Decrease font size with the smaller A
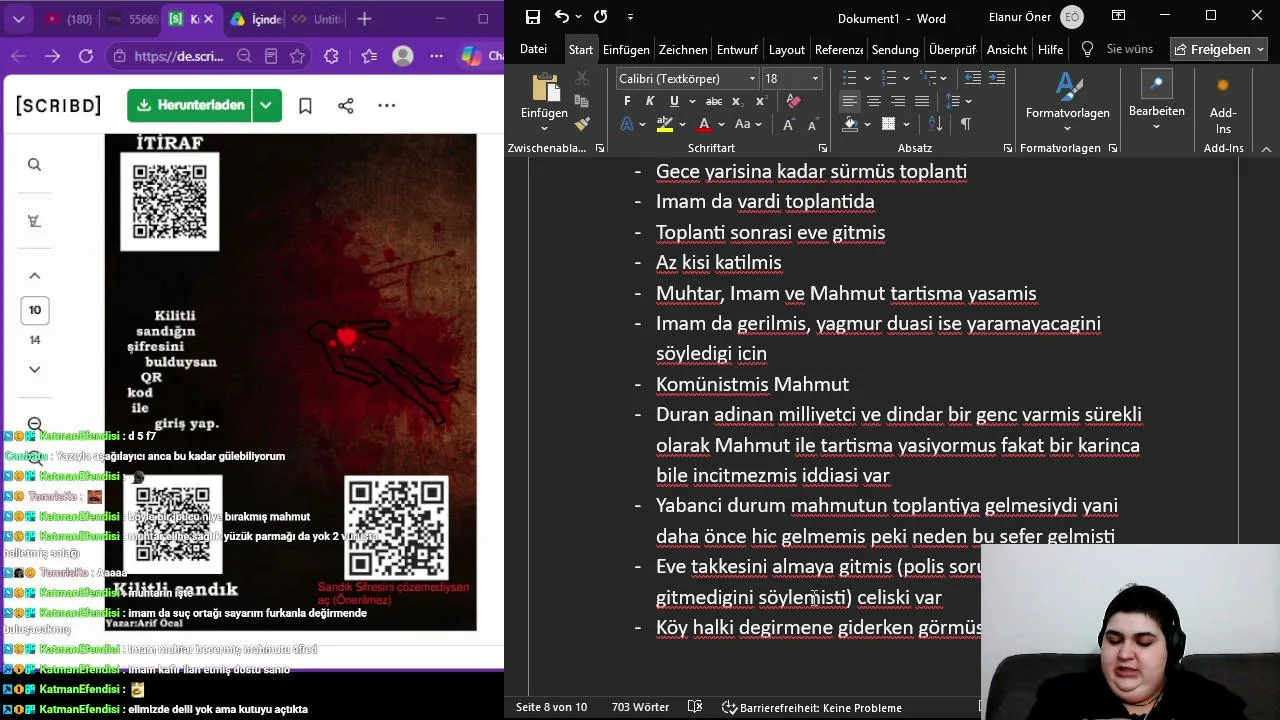 click(812, 125)
